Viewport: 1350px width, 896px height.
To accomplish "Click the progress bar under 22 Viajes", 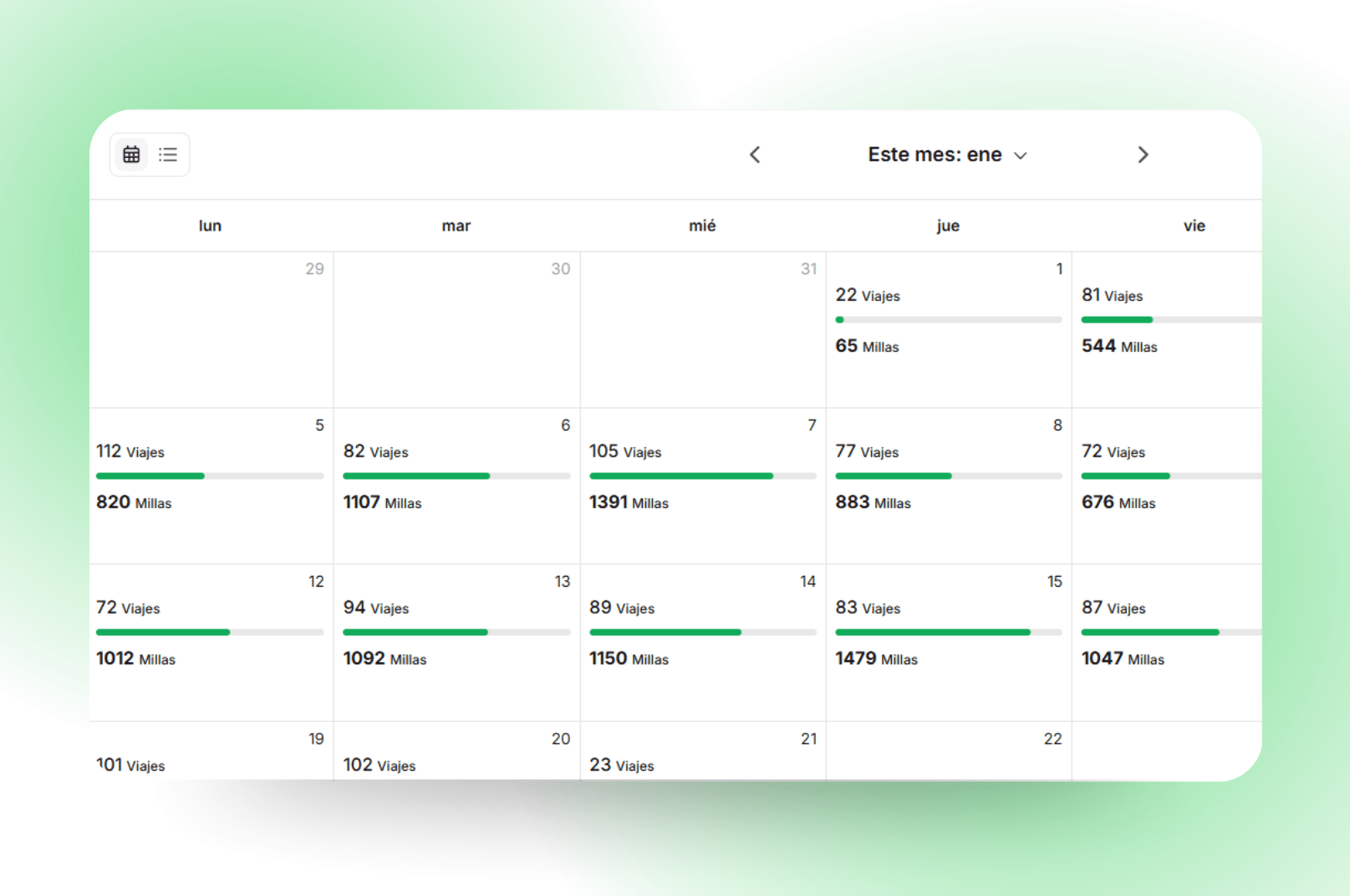I will [x=948, y=319].
